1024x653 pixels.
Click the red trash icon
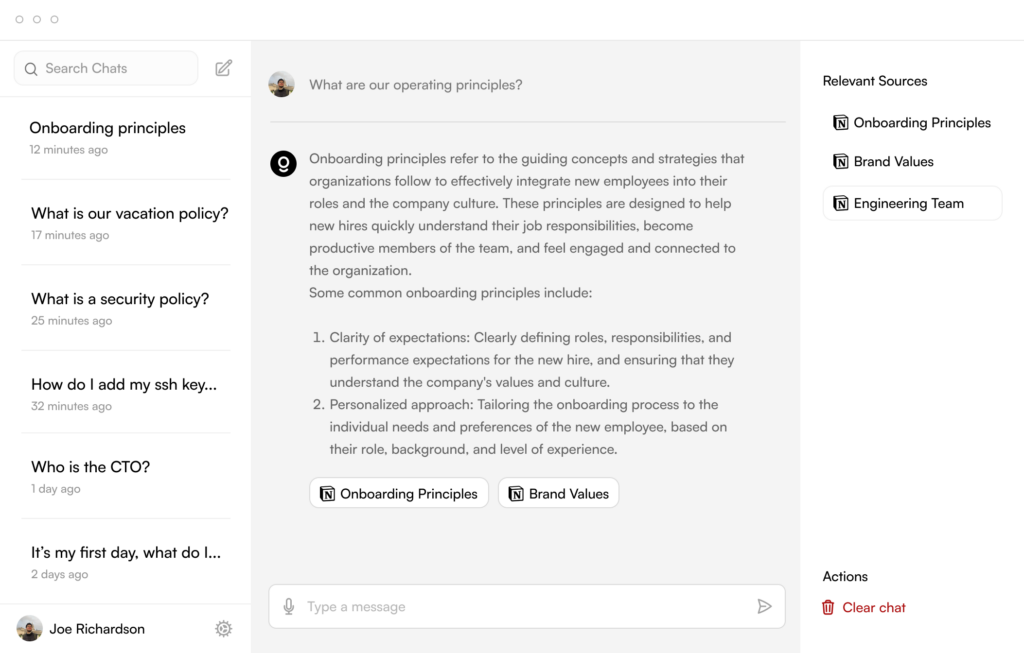click(828, 607)
